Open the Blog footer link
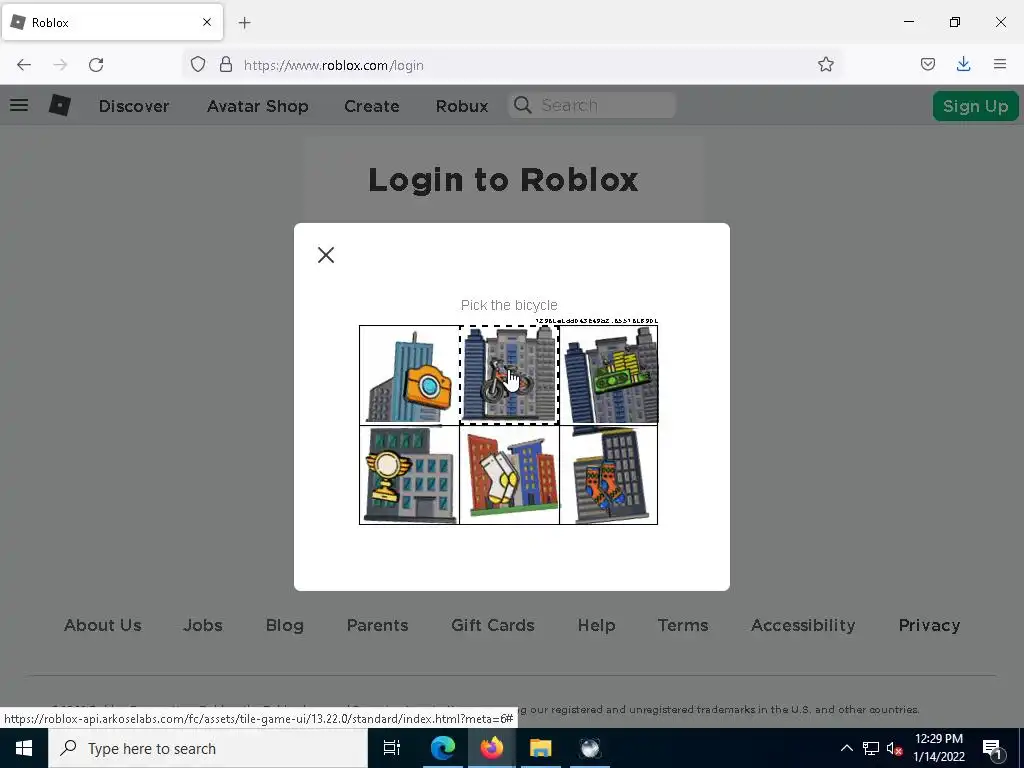1024x768 pixels. coord(285,625)
